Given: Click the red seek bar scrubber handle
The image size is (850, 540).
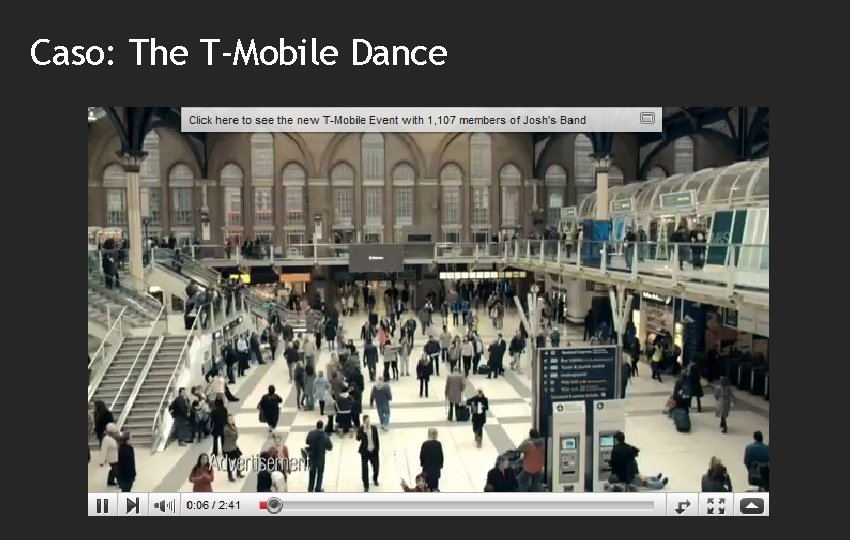Looking at the screenshot, I should 274,505.
